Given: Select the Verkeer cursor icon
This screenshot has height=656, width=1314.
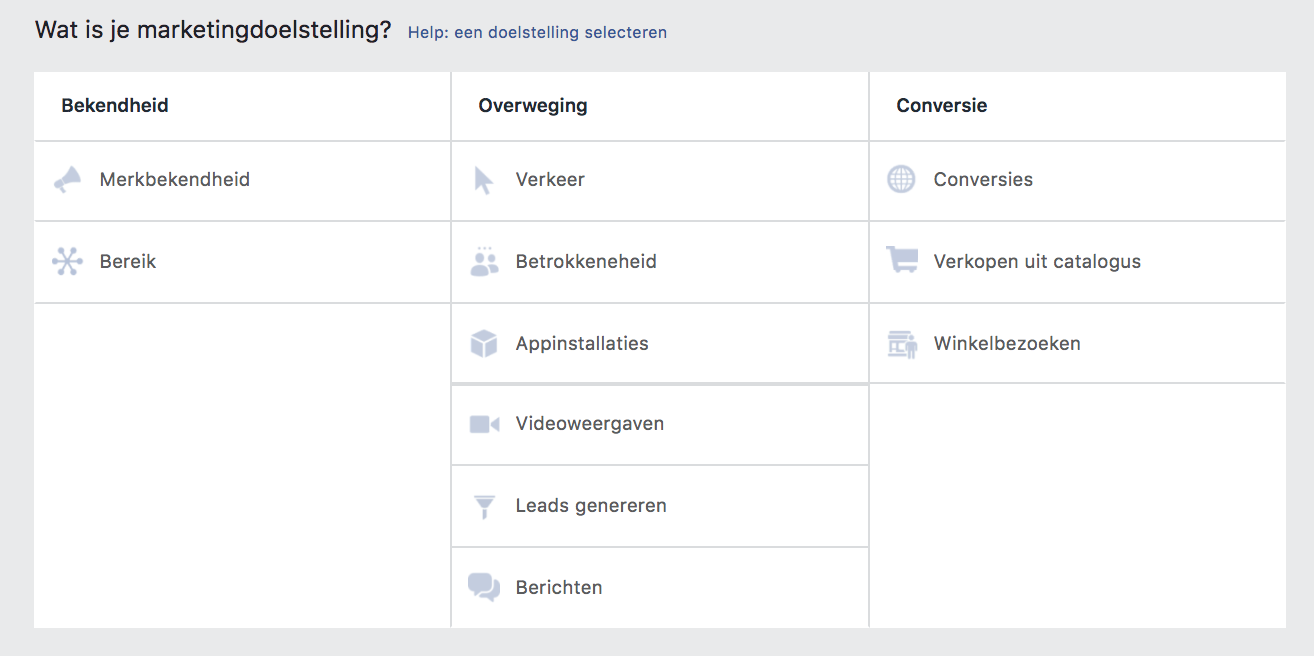Looking at the screenshot, I should point(484,180).
